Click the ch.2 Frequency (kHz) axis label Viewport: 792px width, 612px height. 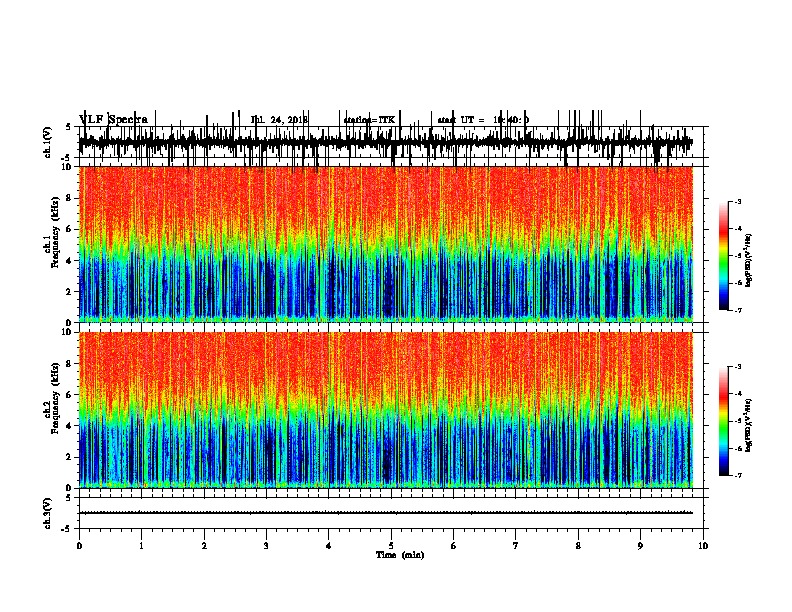click(x=53, y=398)
